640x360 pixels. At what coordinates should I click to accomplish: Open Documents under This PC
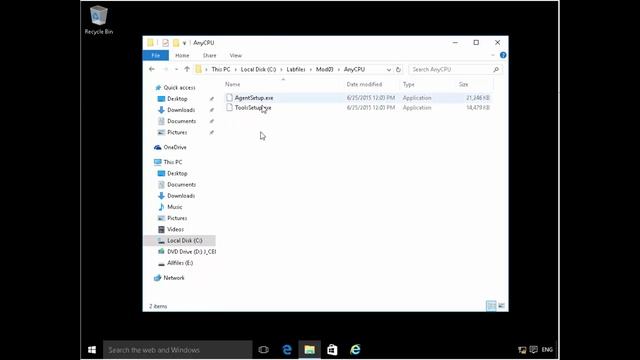click(x=182, y=184)
